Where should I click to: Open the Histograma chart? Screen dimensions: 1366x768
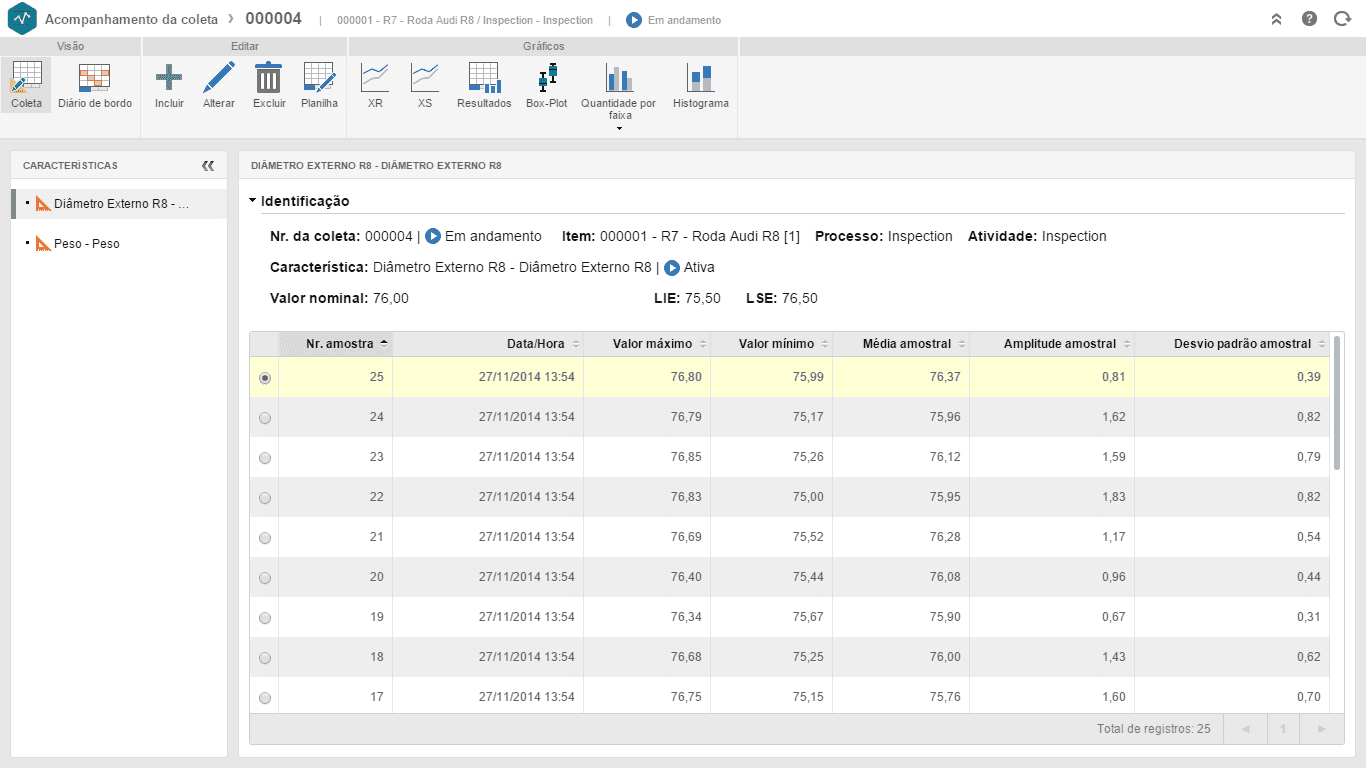700,85
